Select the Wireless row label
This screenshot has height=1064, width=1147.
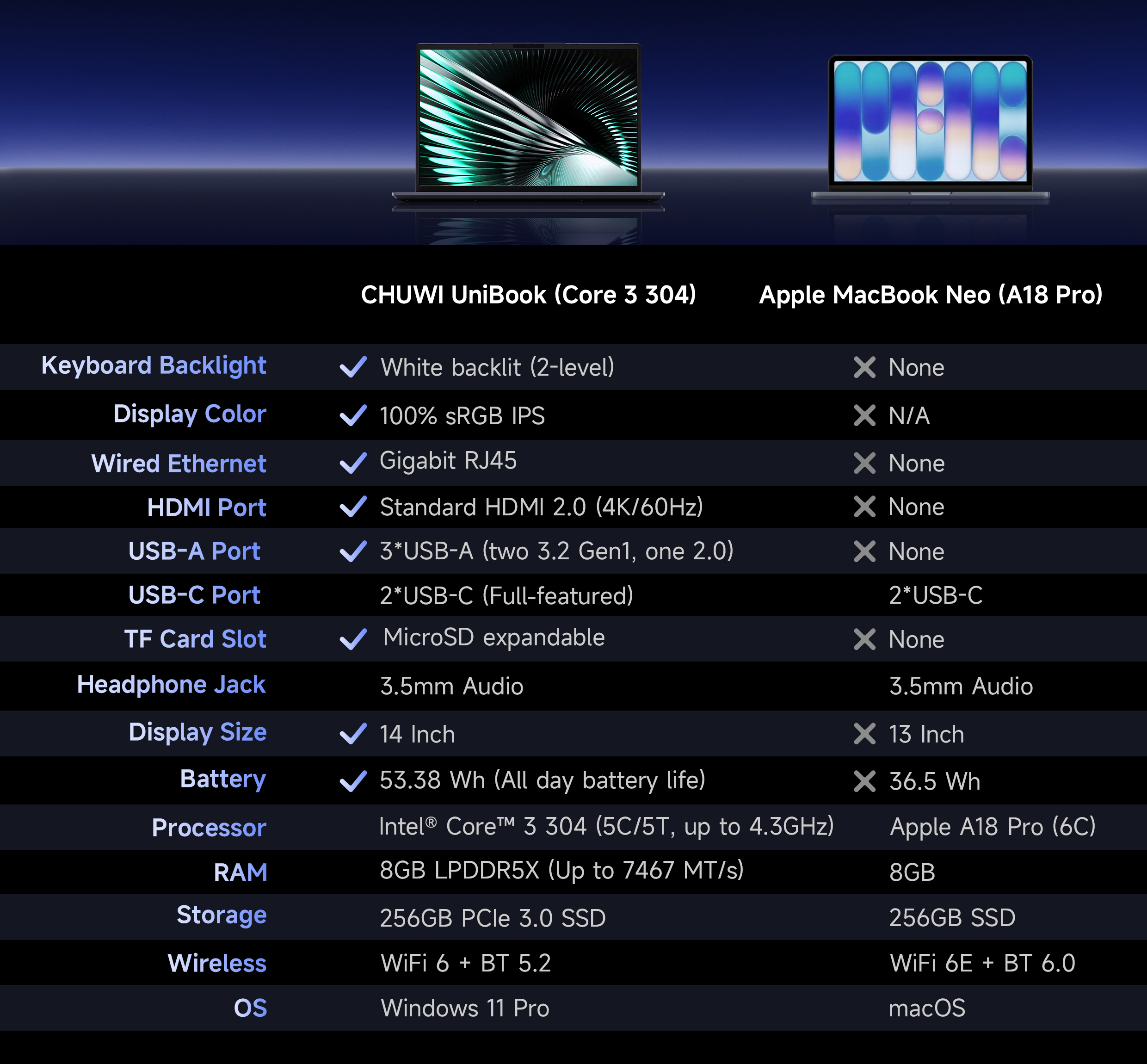217,963
